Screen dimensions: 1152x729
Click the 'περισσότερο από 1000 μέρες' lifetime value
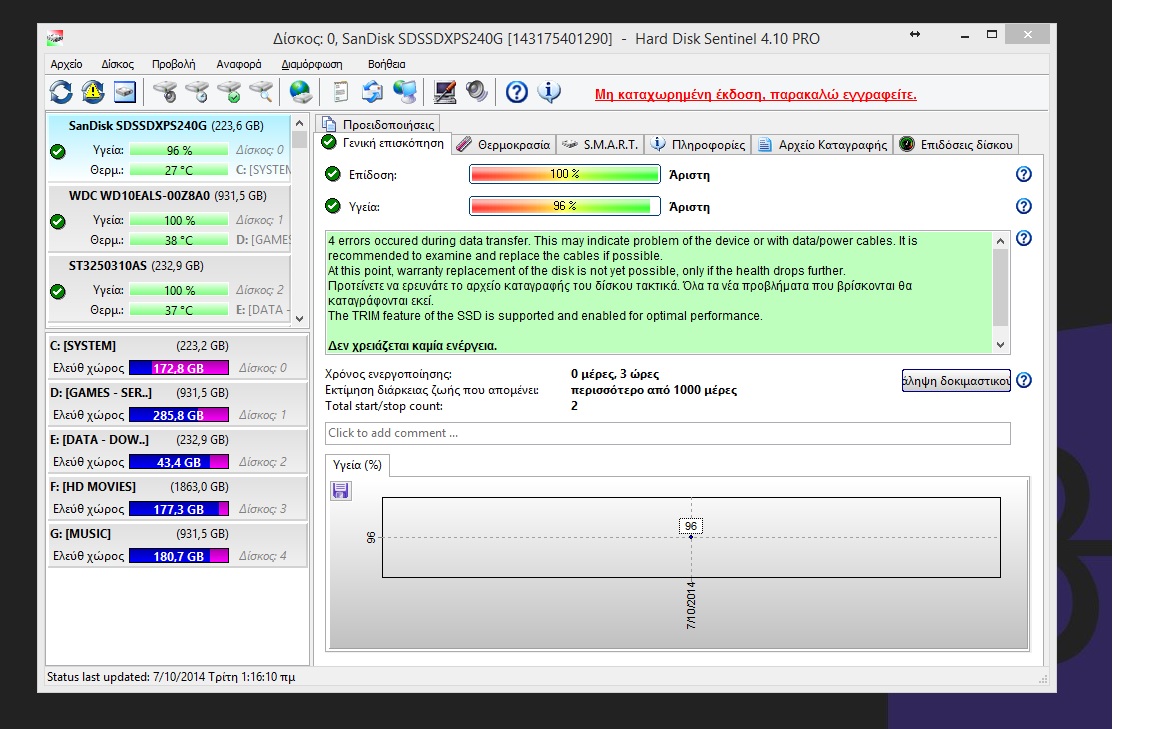654,390
